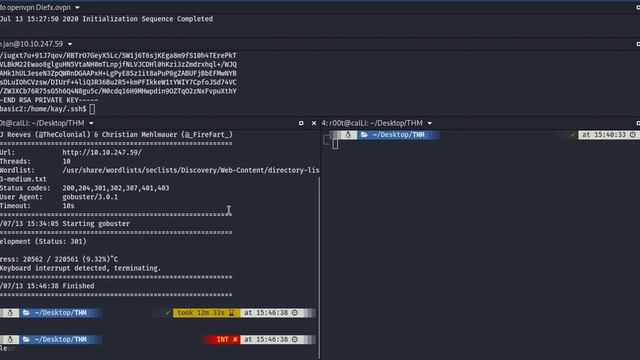Click the folder icon in the right pane prompt
The height and width of the screenshot is (360, 640).
click(364, 135)
